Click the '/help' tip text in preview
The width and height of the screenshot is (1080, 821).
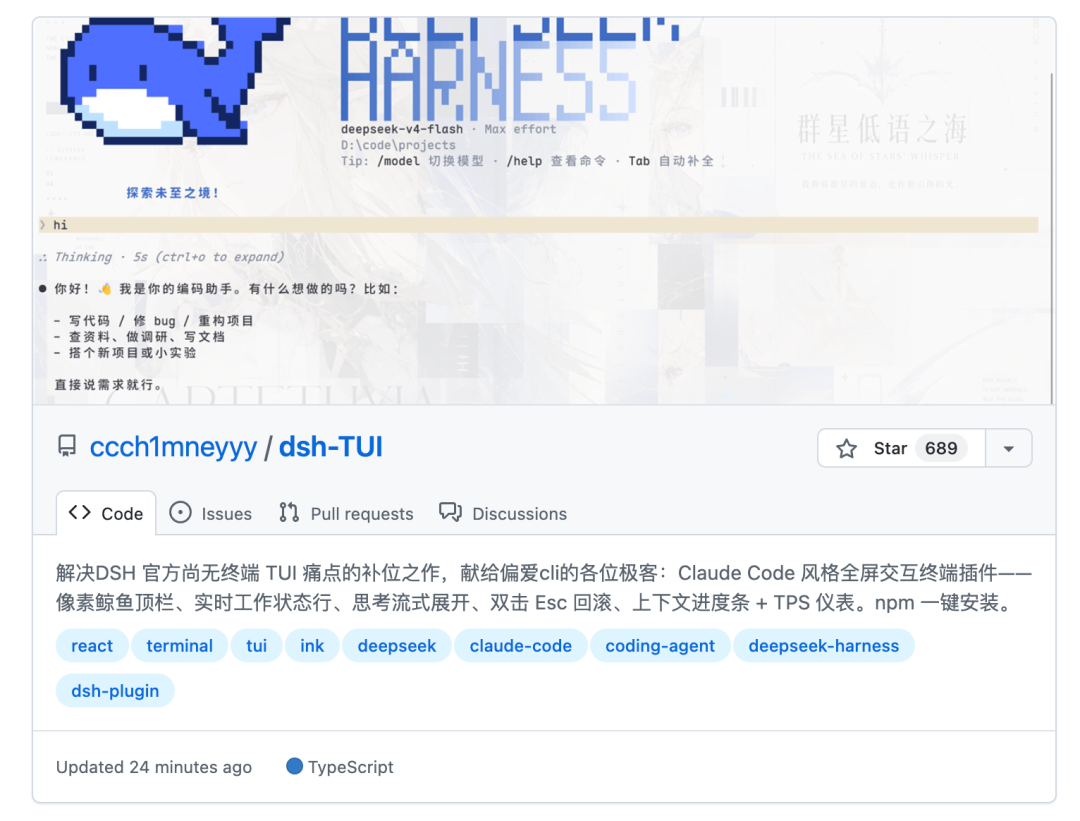pyautogui.click(x=524, y=160)
